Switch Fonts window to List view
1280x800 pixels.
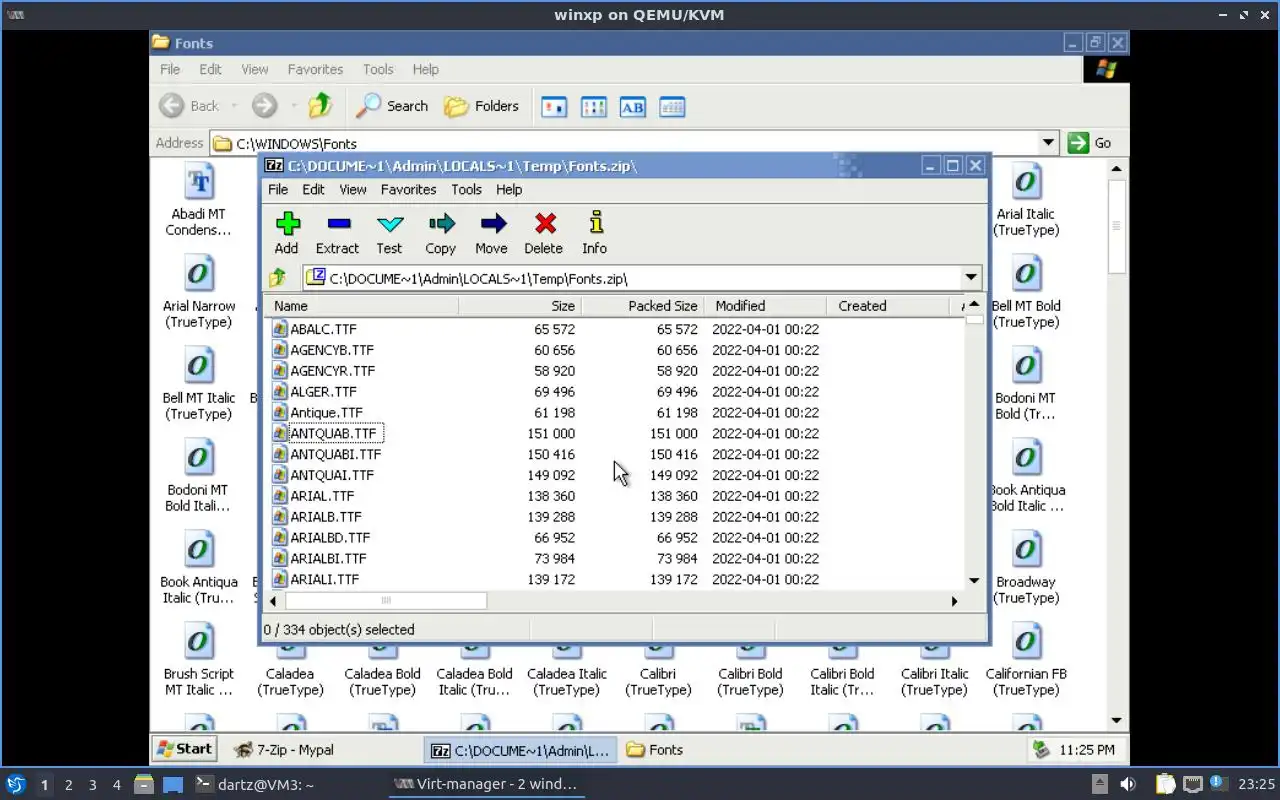pyautogui.click(x=594, y=107)
